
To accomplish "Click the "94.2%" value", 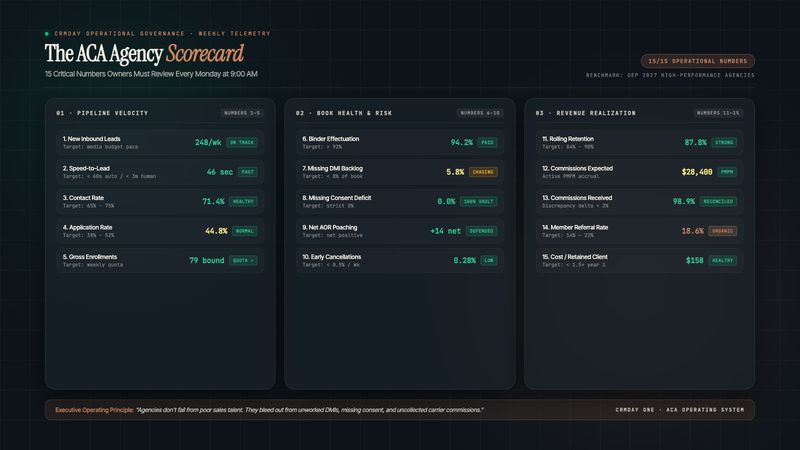I will 462,142.
